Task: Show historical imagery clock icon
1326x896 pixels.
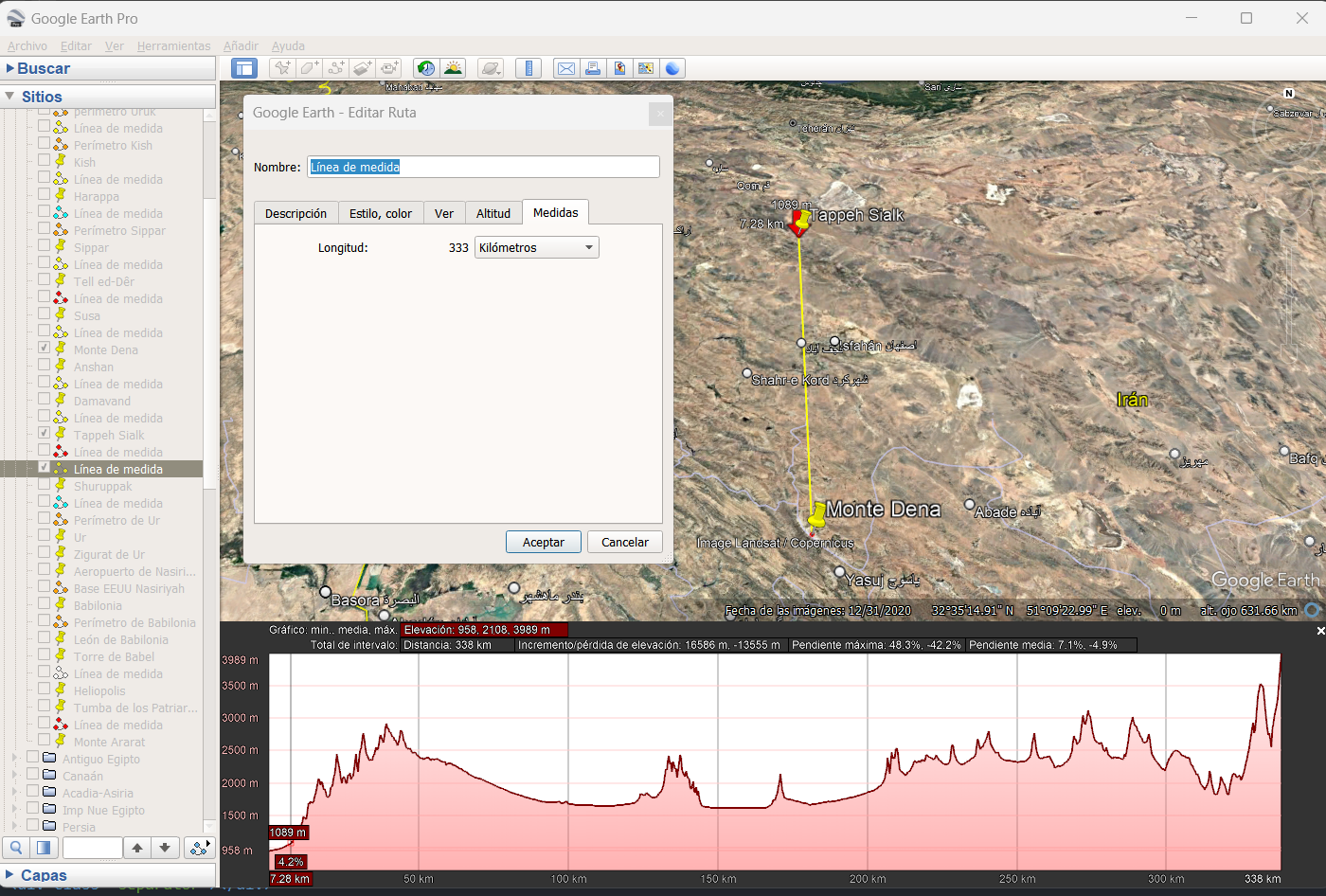Action: 426,68
